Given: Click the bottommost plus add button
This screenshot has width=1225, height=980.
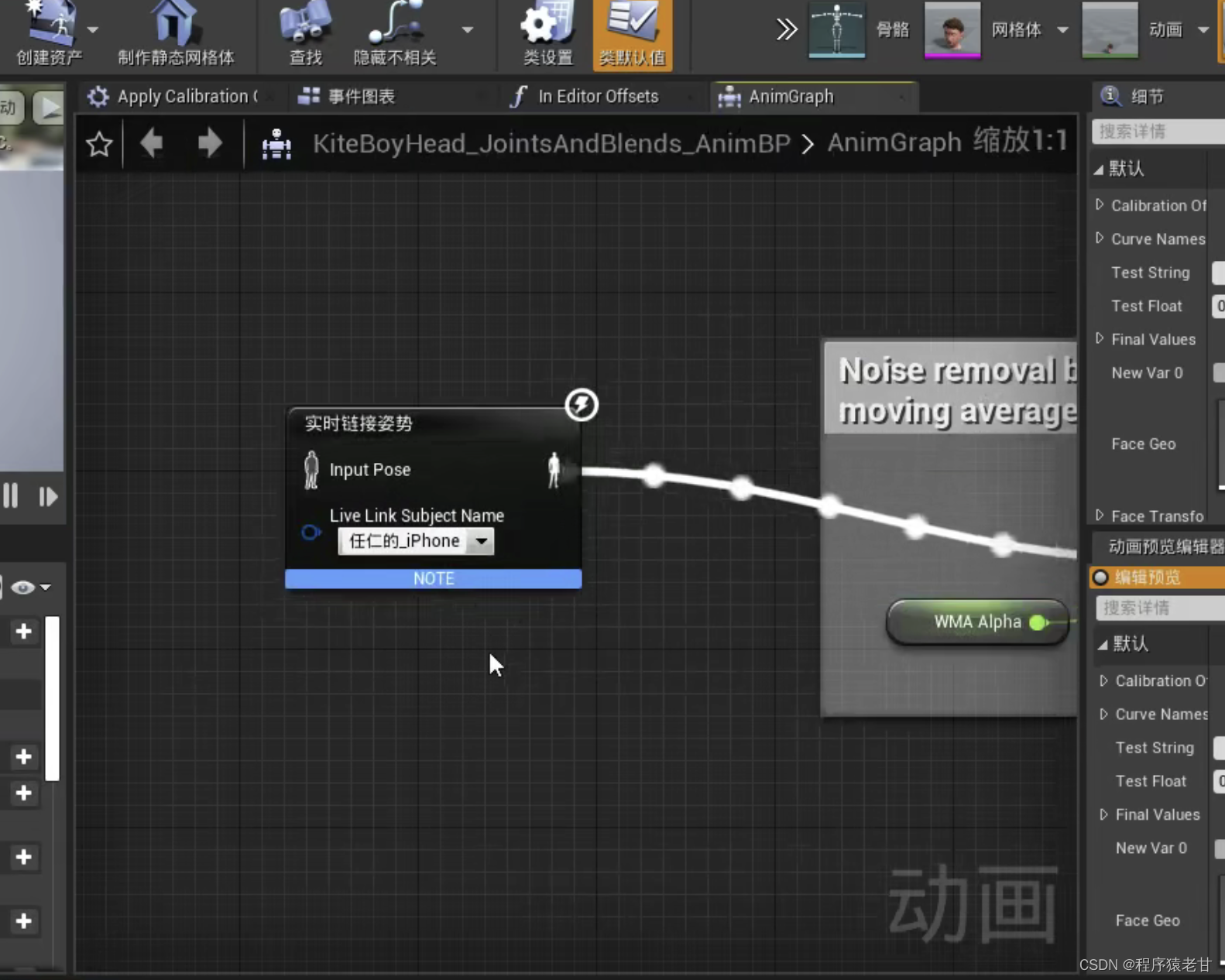Looking at the screenshot, I should pyautogui.click(x=23, y=921).
